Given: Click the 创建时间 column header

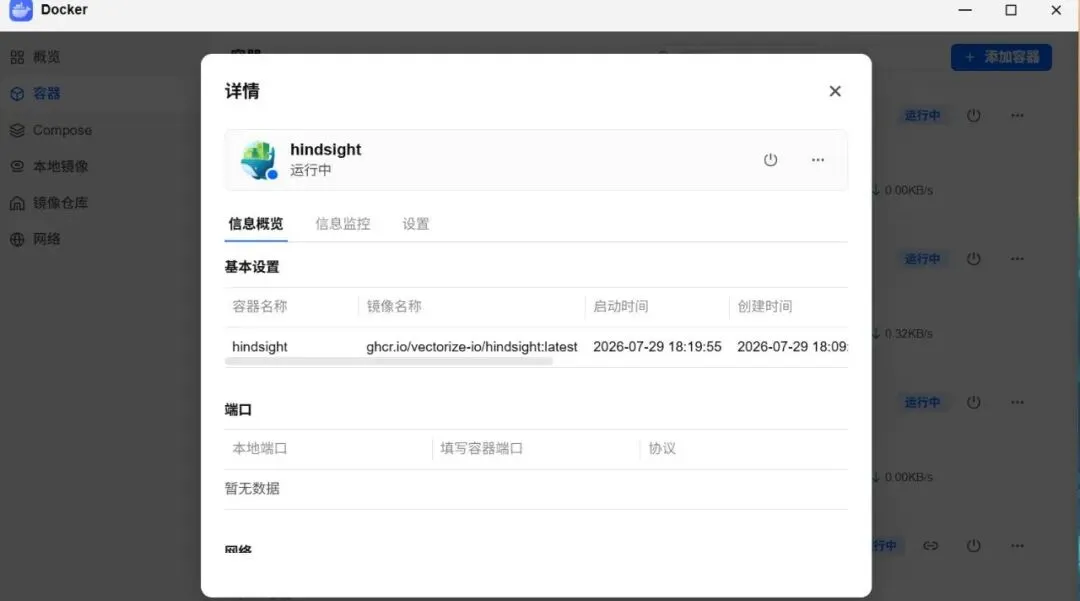Looking at the screenshot, I should (765, 306).
